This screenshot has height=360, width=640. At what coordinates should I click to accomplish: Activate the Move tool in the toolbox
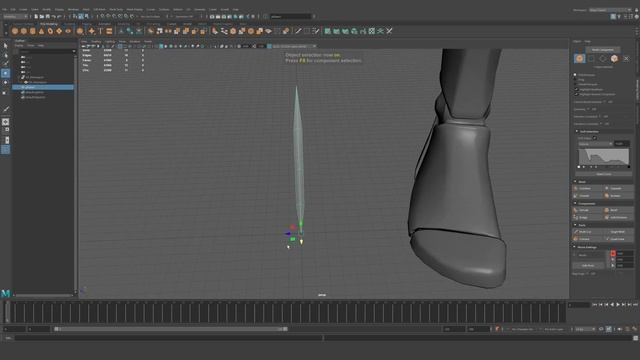[x=5, y=73]
